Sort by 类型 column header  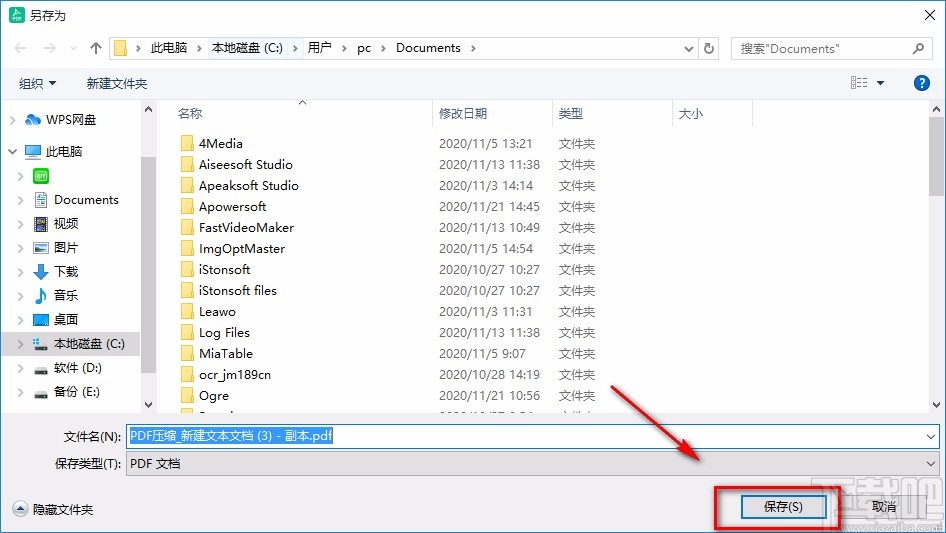coord(570,113)
